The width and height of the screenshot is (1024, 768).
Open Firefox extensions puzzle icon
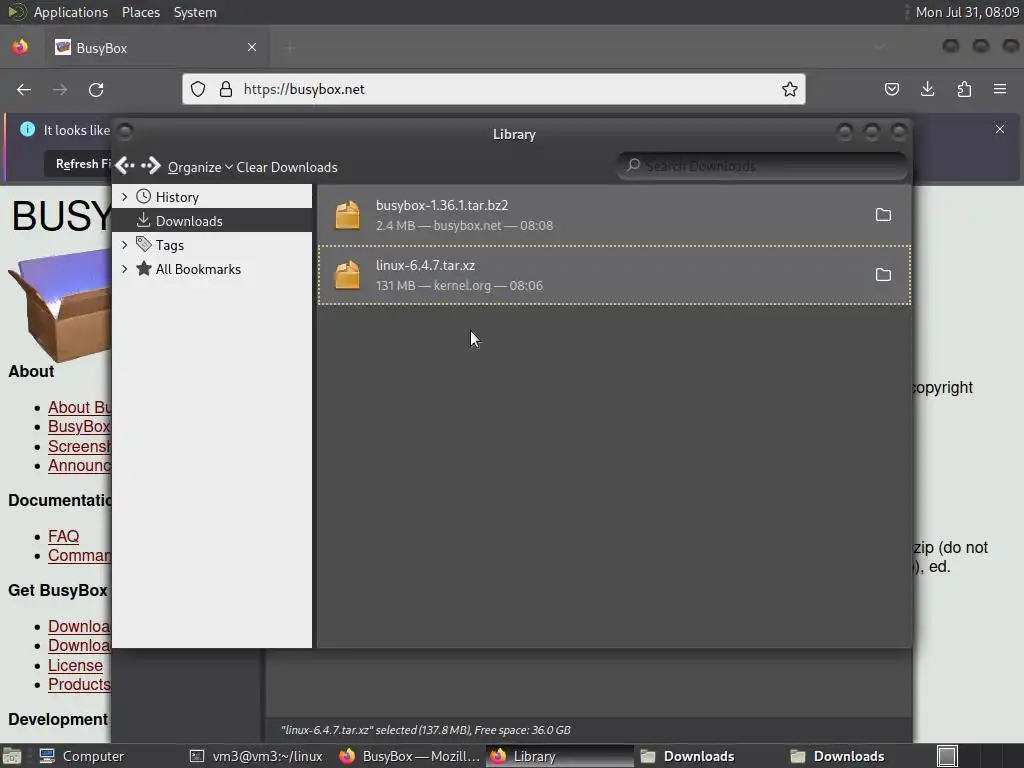tap(964, 89)
